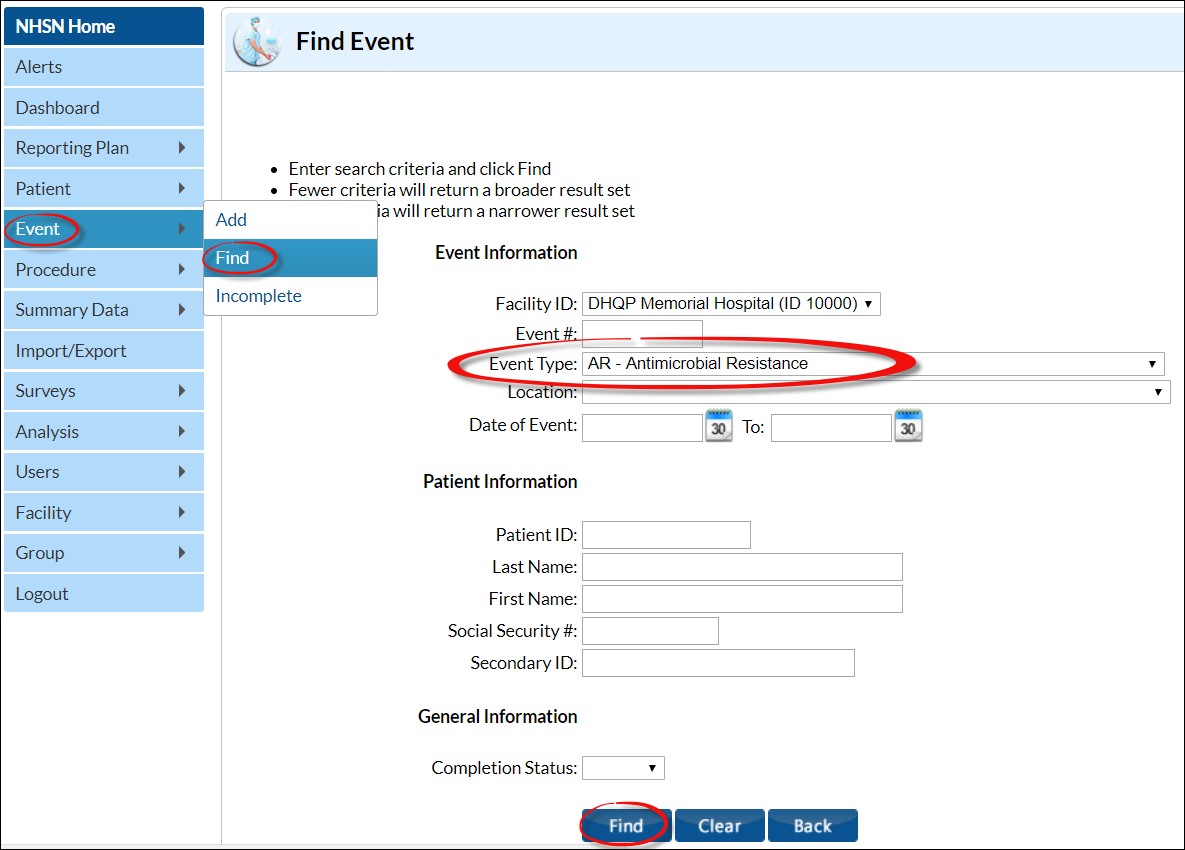Open Import/Export in sidebar
The image size is (1185, 850).
click(104, 351)
